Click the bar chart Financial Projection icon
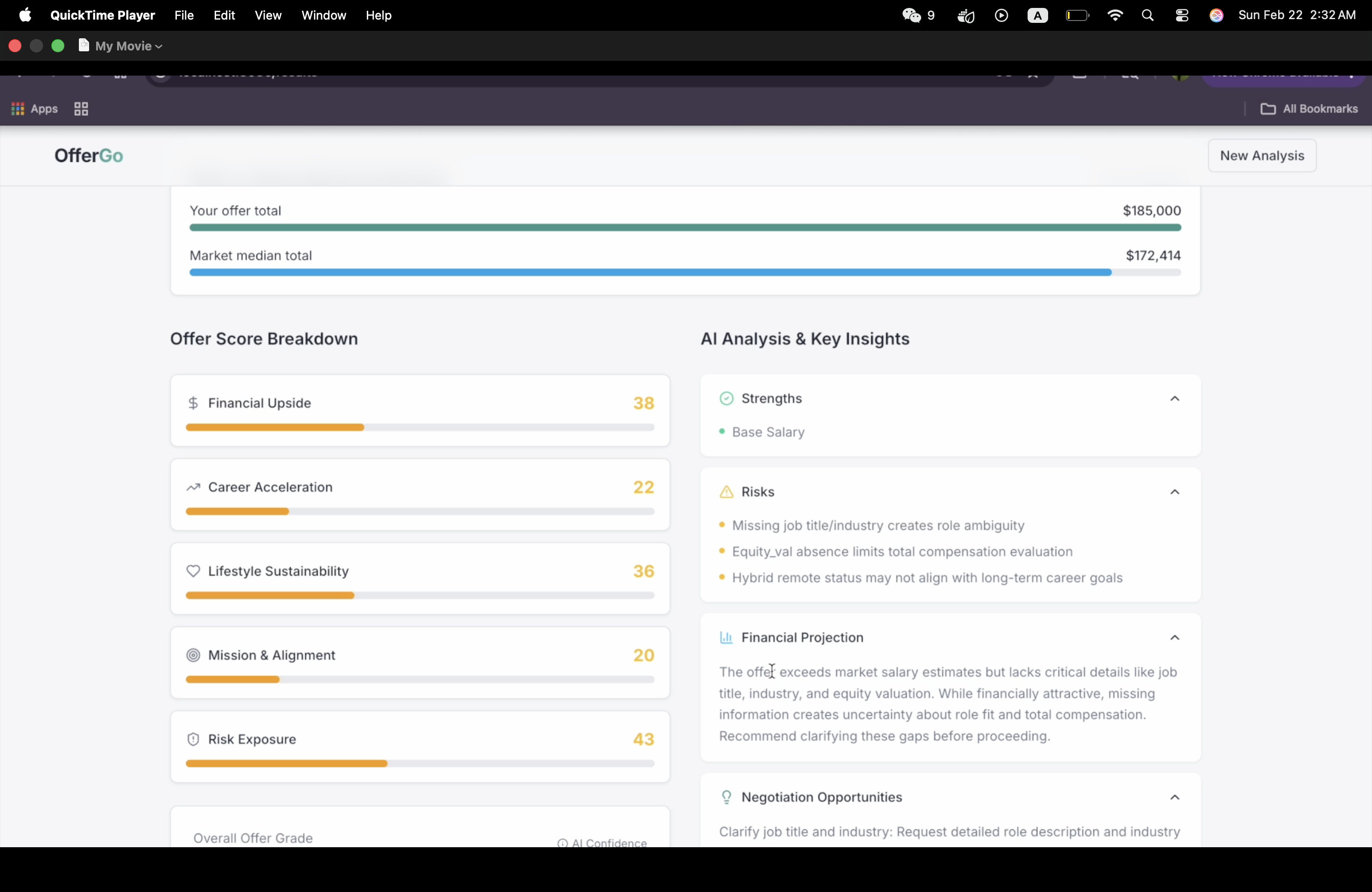This screenshot has width=1372, height=892. [x=726, y=638]
